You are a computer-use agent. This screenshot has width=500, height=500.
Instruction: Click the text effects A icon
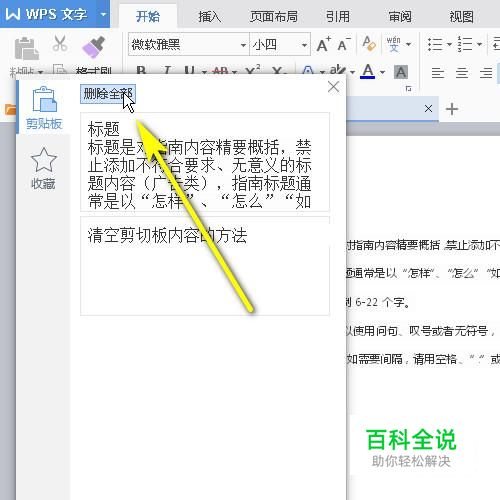[308, 71]
